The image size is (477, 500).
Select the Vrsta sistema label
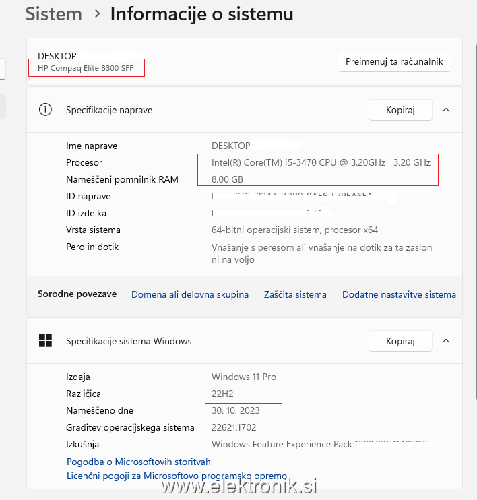(x=93, y=230)
